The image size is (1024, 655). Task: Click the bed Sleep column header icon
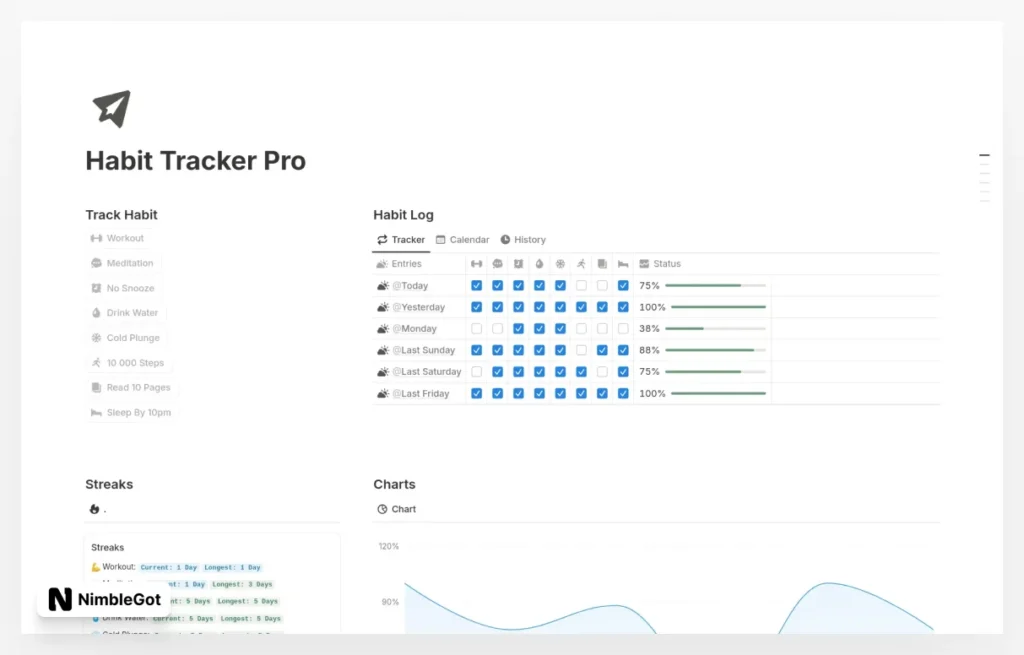point(623,264)
